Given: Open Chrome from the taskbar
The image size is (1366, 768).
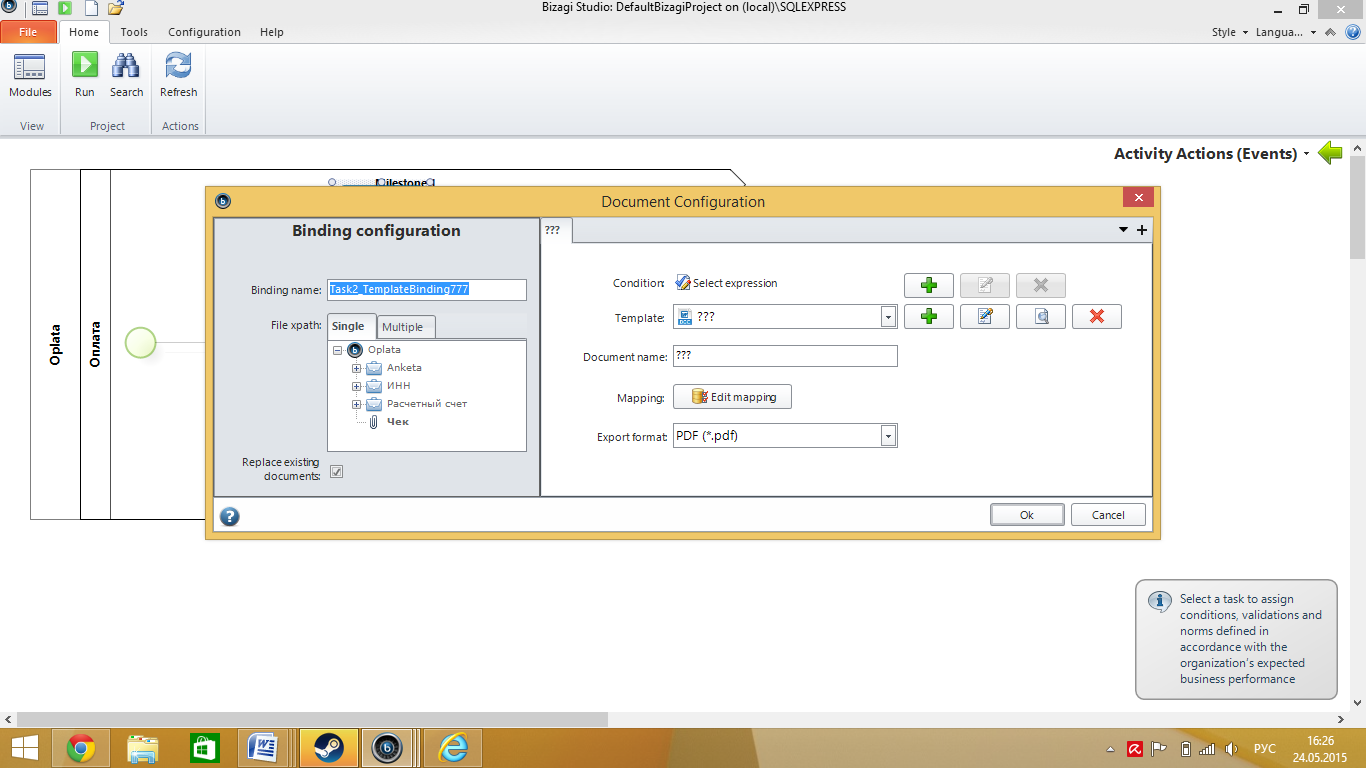Looking at the screenshot, I should (x=81, y=748).
